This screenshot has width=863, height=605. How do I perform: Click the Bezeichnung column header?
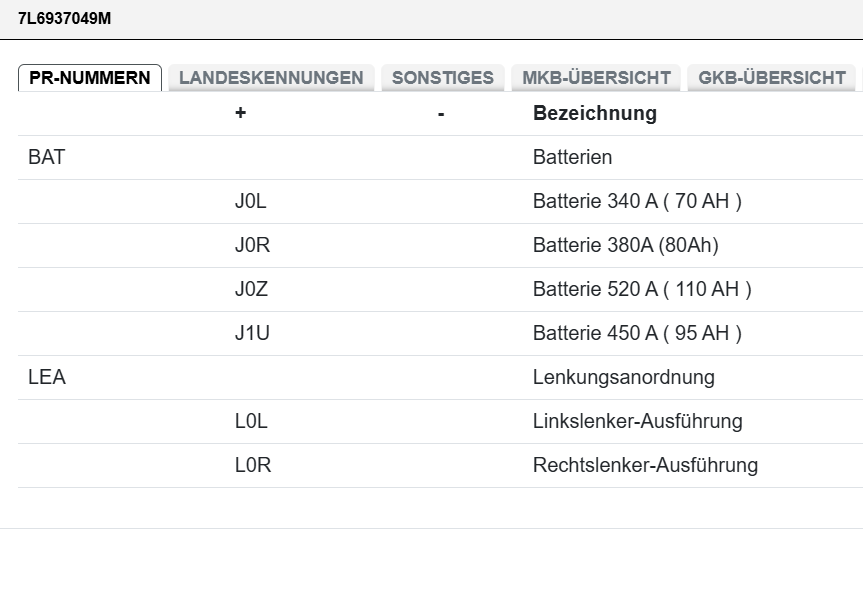pyautogui.click(x=595, y=113)
